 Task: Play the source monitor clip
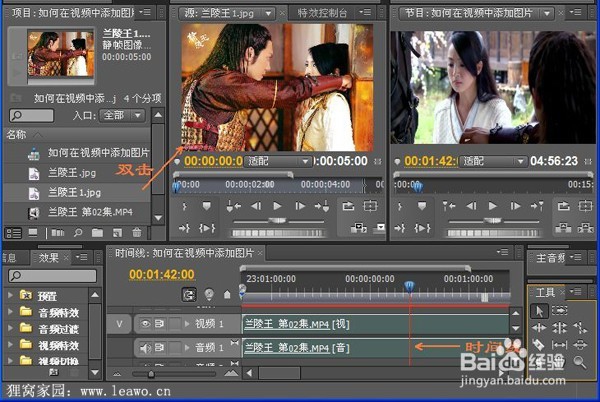pyautogui.click(x=277, y=207)
